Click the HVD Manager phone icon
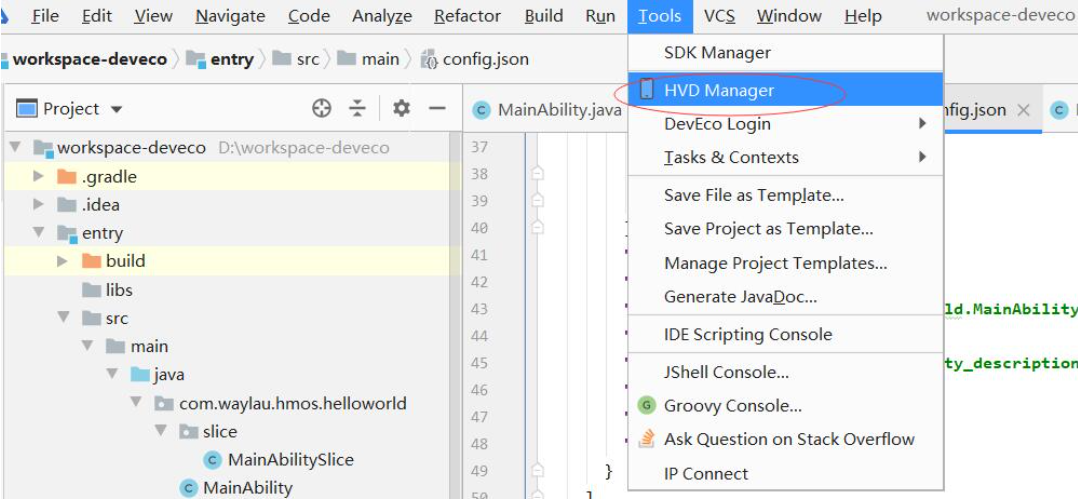This screenshot has width=1078, height=499. pyautogui.click(x=646, y=89)
